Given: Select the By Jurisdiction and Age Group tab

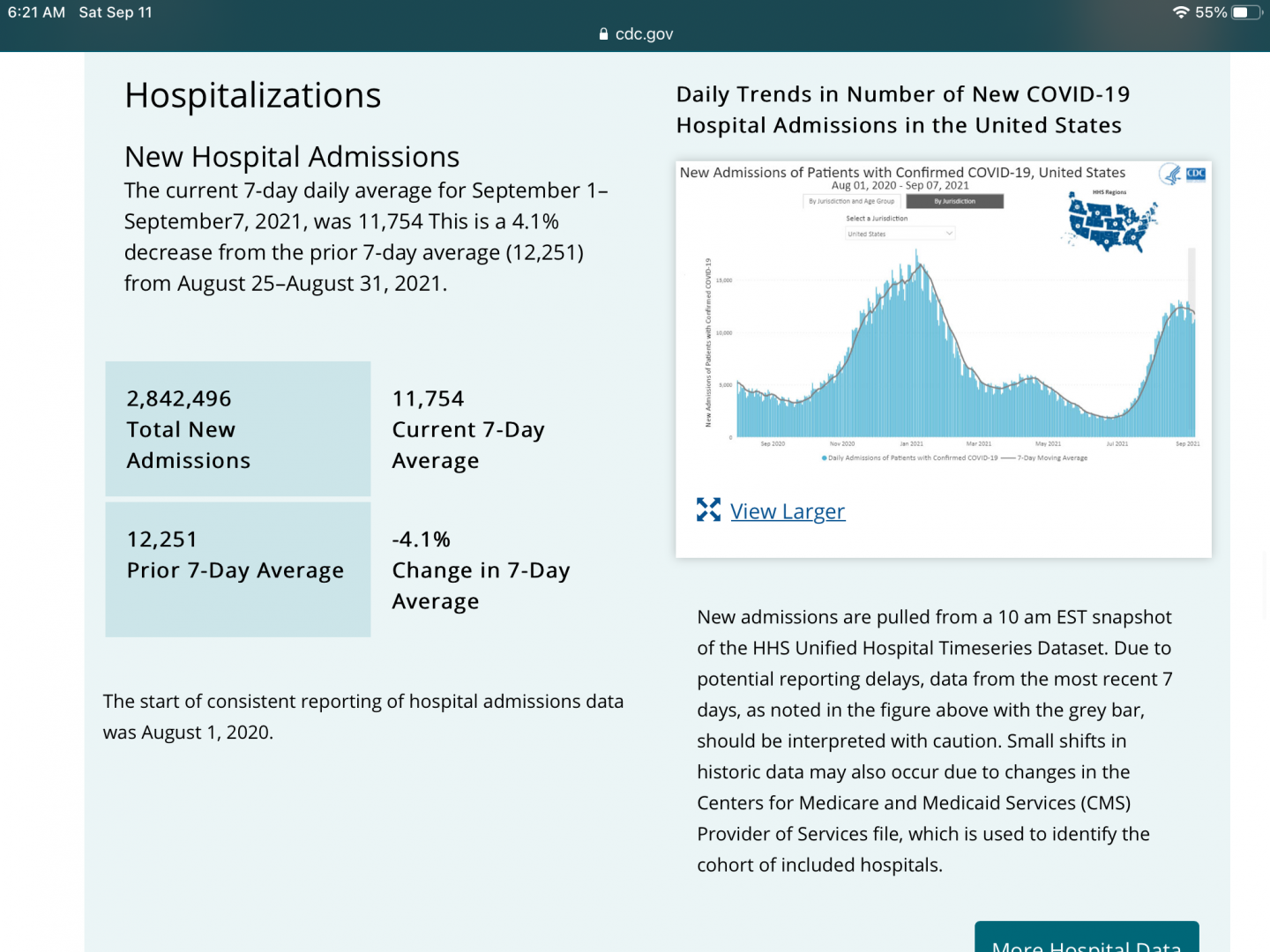Looking at the screenshot, I should (x=851, y=201).
